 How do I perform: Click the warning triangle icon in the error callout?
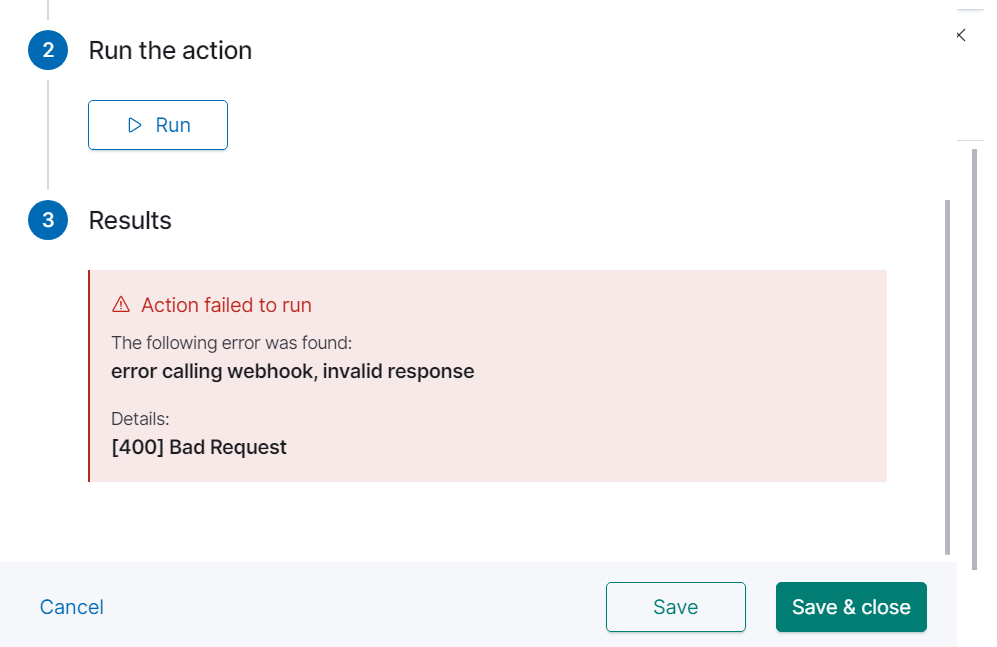pyautogui.click(x=121, y=305)
